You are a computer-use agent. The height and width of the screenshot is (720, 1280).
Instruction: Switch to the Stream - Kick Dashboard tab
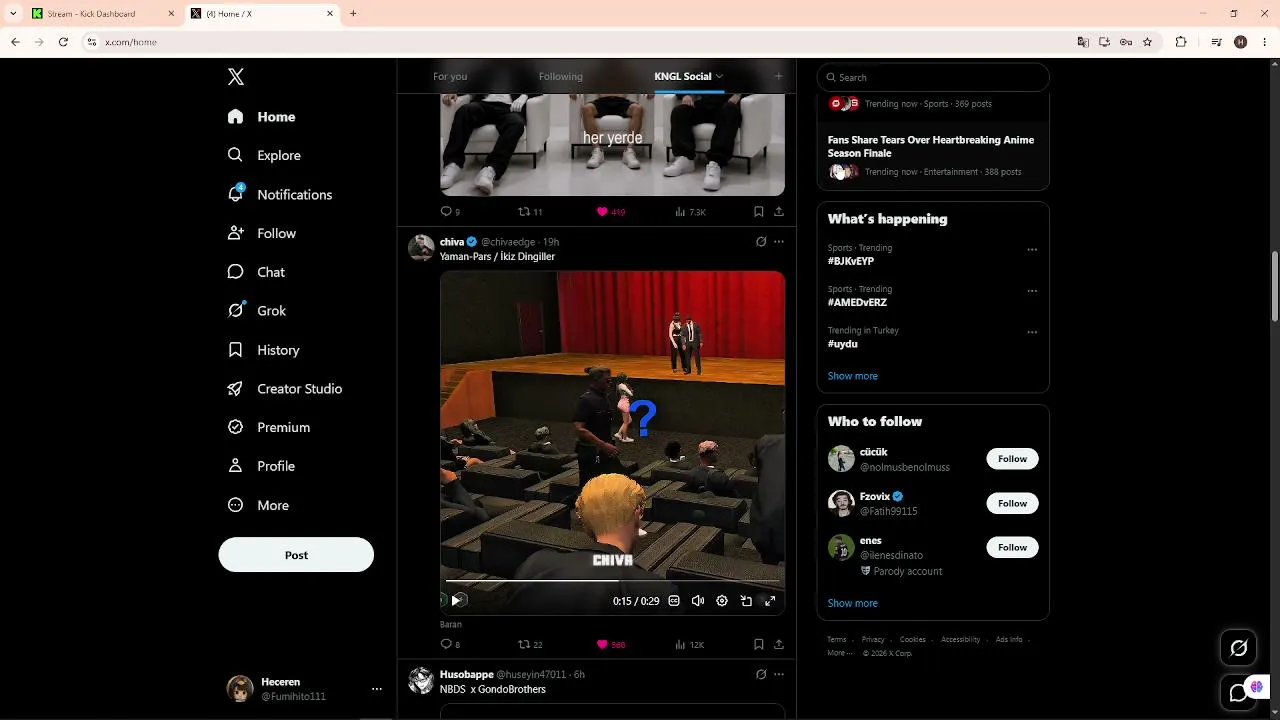(102, 14)
